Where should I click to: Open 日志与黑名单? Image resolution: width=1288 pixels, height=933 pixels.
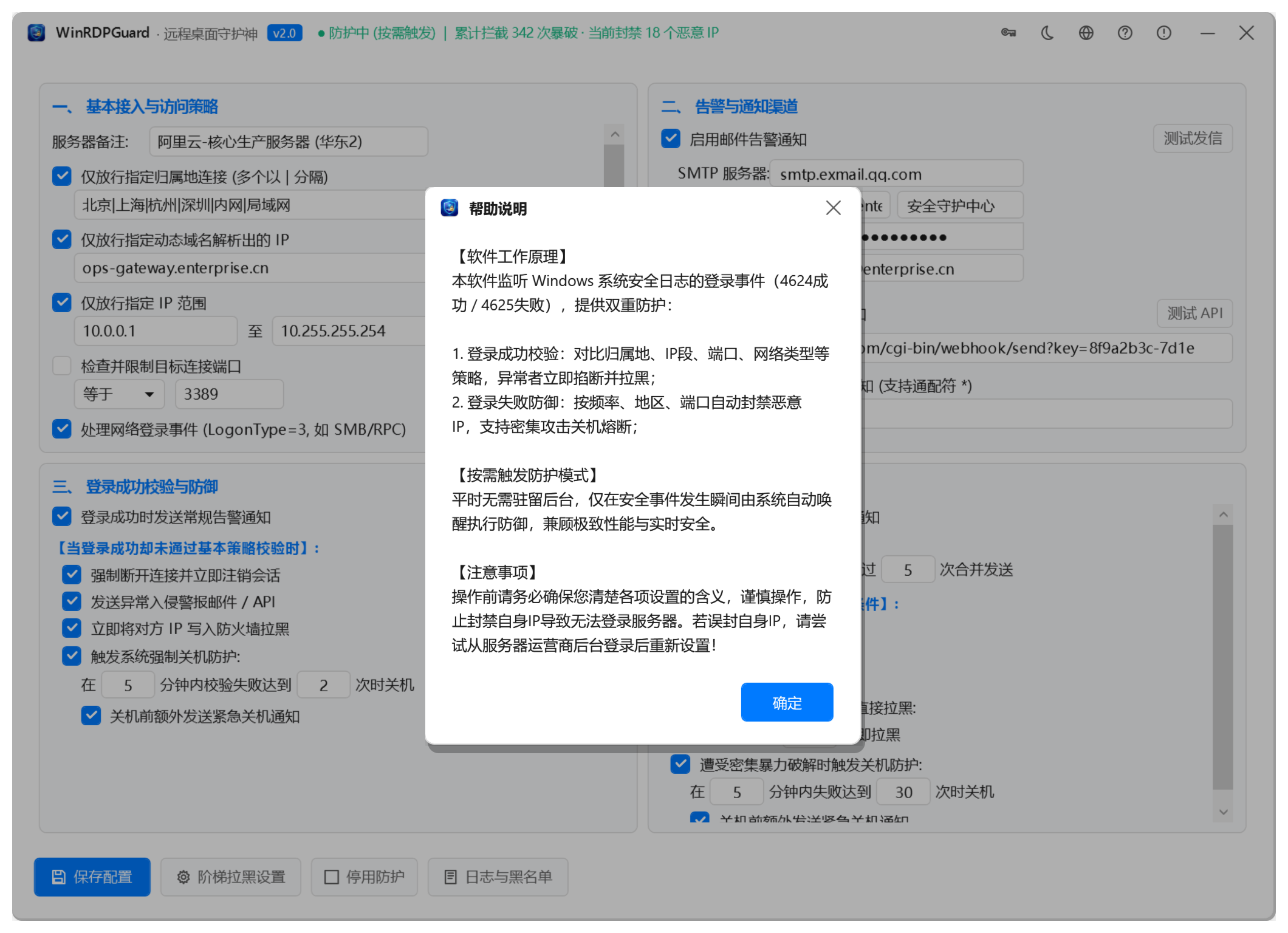tap(498, 877)
